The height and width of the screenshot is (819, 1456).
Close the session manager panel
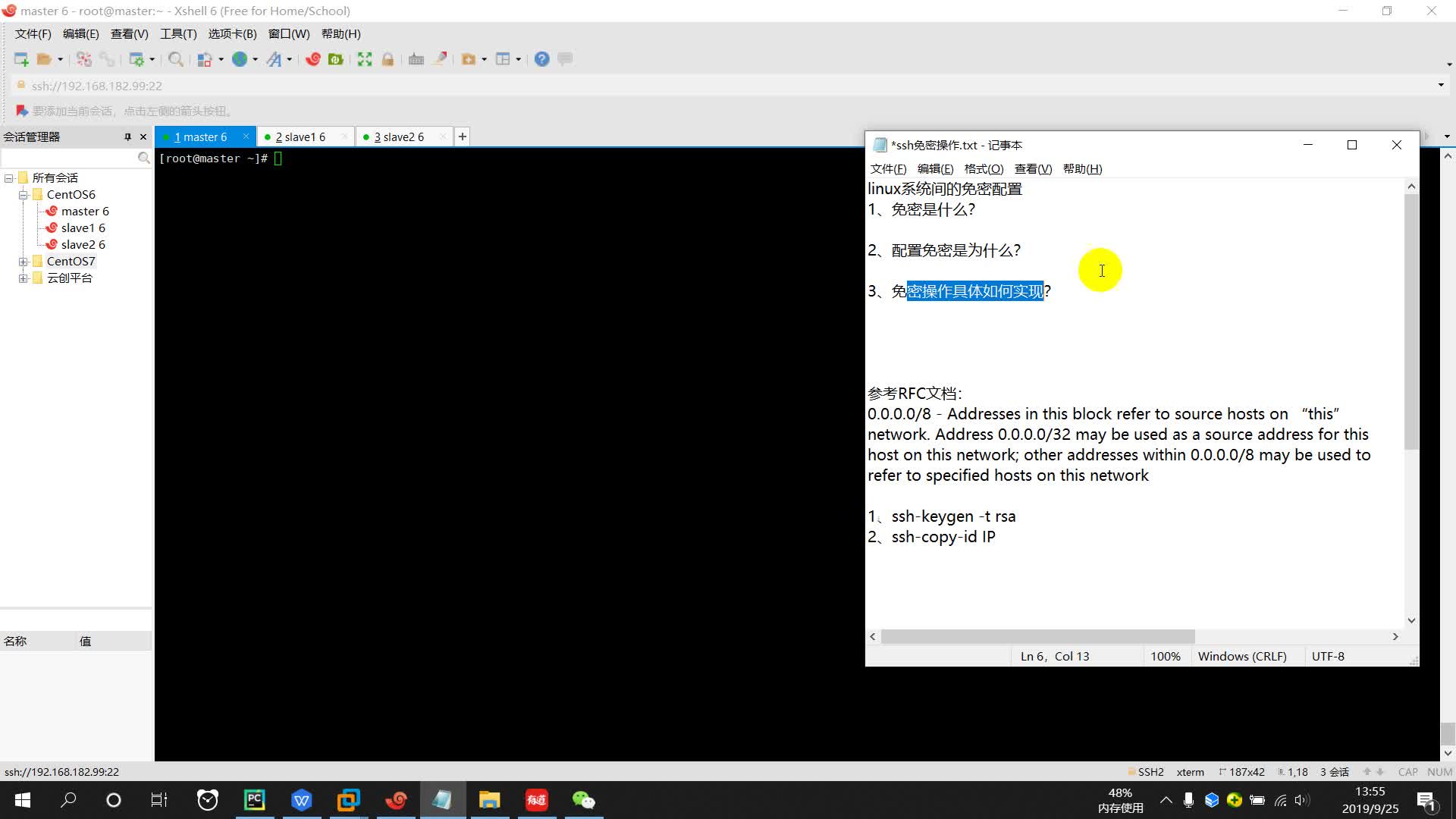coord(143,136)
